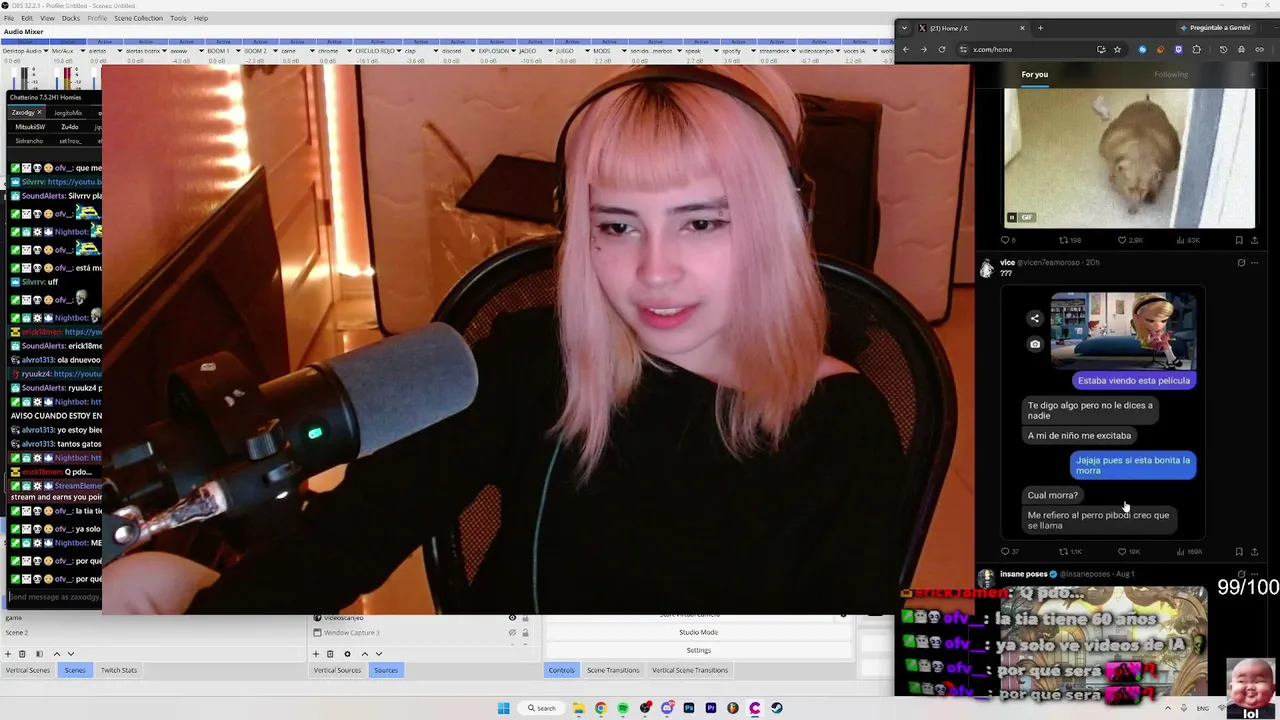Open awww mixer dropdown arrow
The height and width of the screenshot is (720, 1280).
pyautogui.click(x=201, y=50)
